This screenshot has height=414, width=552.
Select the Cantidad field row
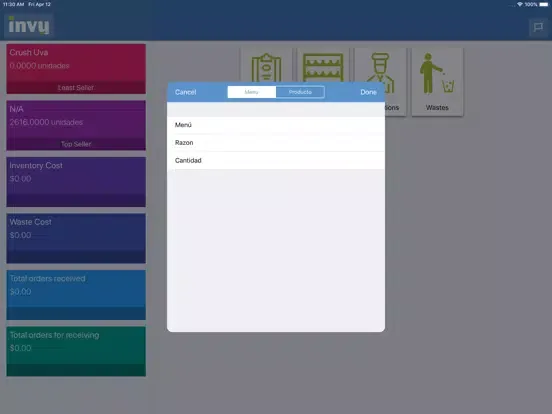coord(276,161)
